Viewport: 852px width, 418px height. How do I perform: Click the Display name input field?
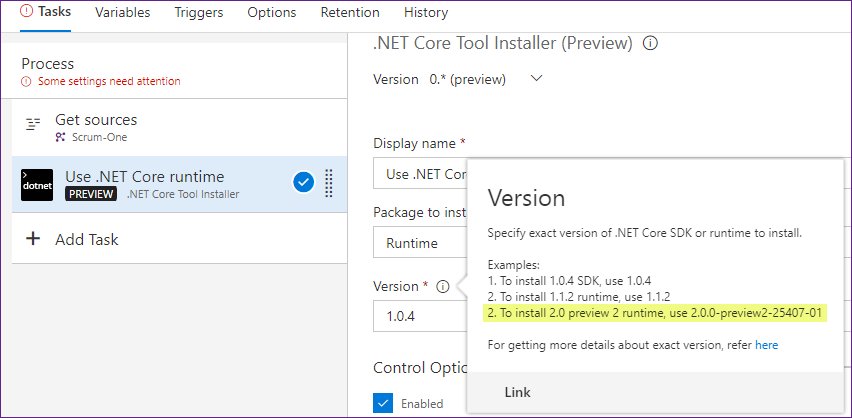point(419,174)
